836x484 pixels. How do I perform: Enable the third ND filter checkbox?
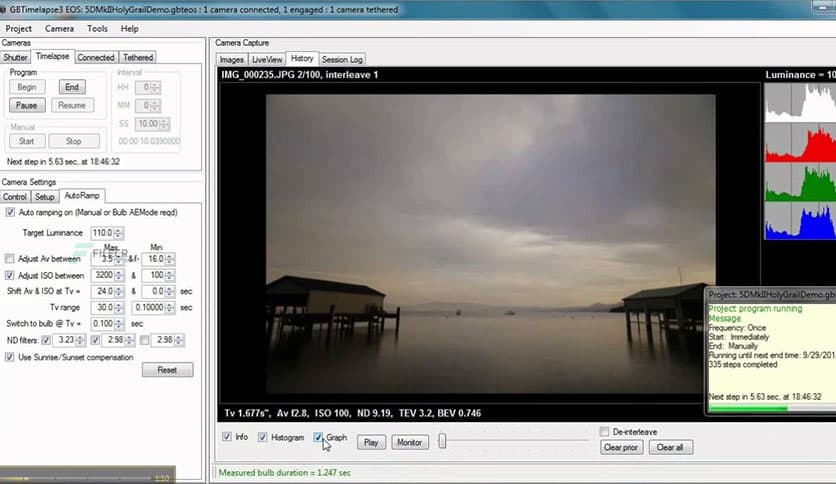point(144,340)
